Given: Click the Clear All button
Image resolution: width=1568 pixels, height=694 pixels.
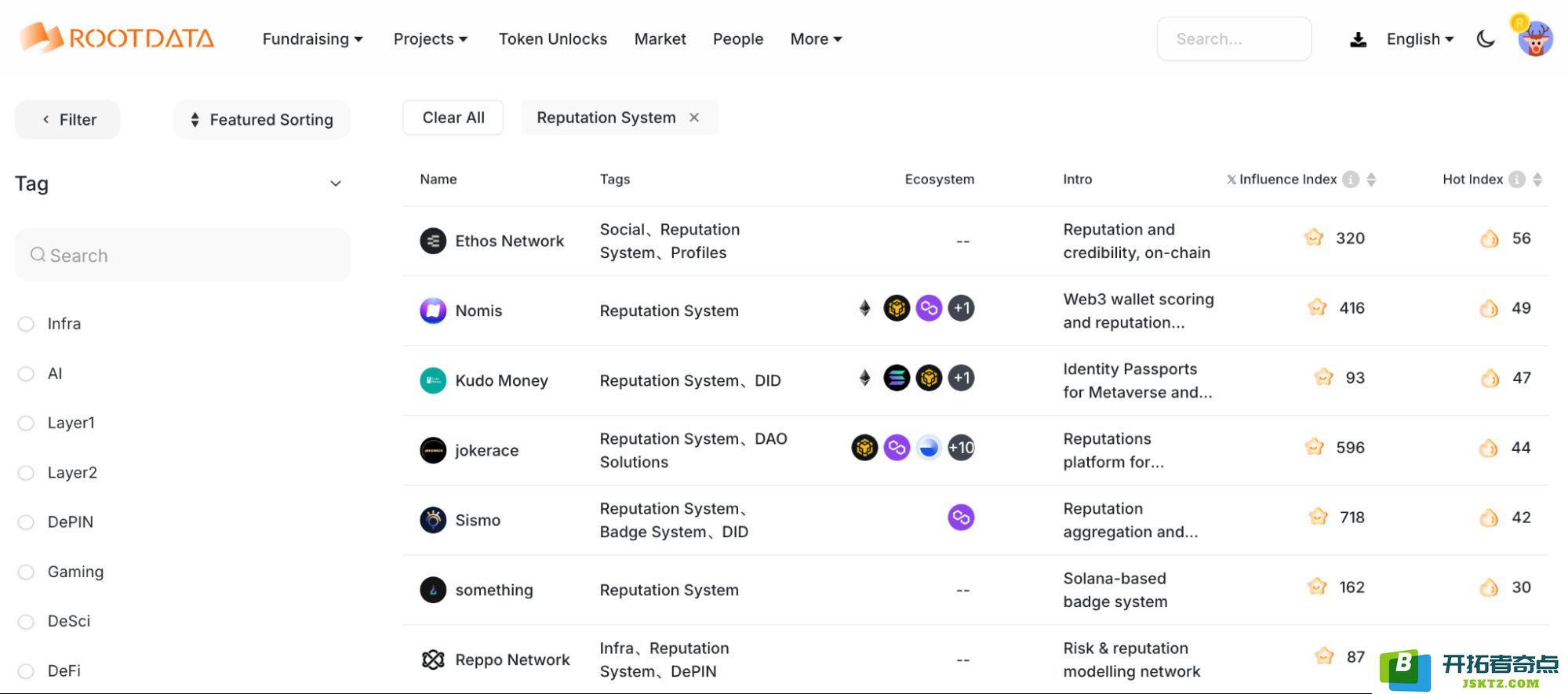Looking at the screenshot, I should coord(453,118).
